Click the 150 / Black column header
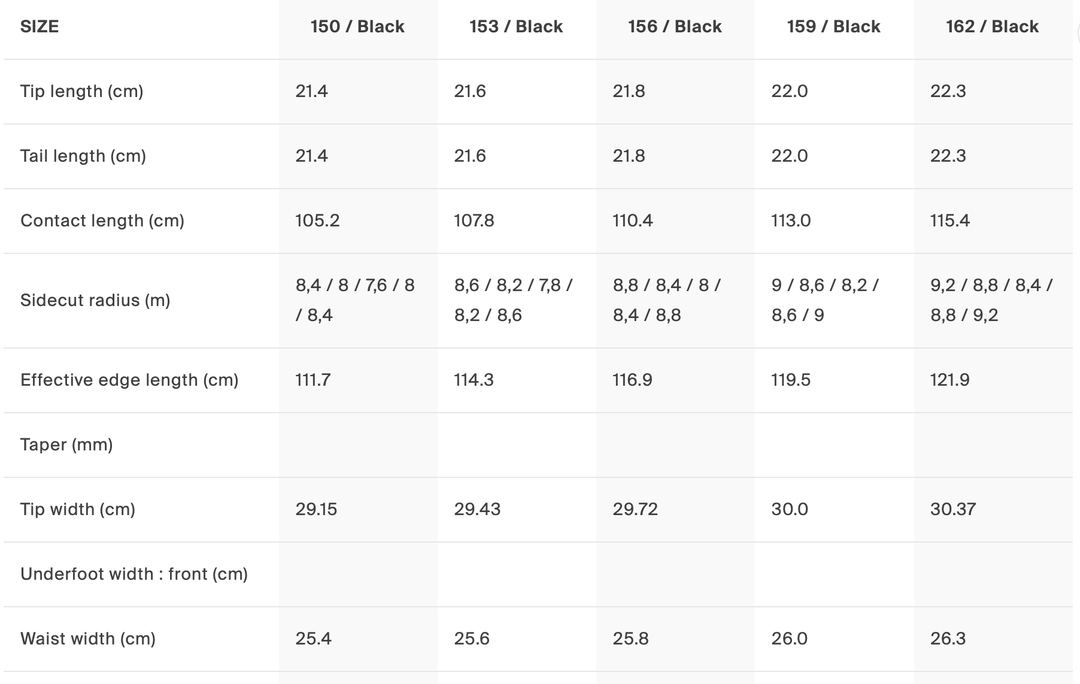The width and height of the screenshot is (1080, 684). point(357,27)
